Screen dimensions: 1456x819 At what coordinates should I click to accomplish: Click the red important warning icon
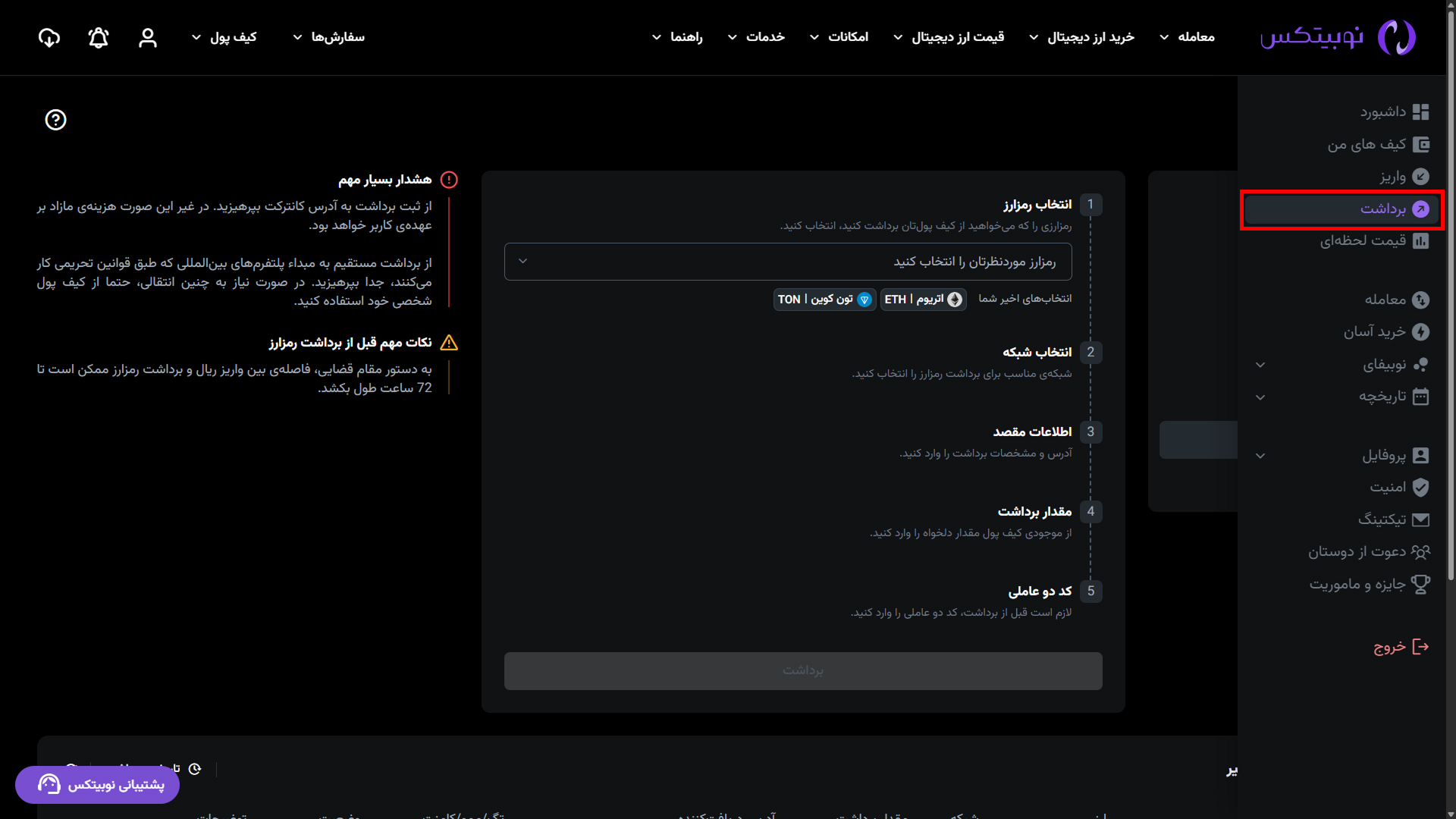449,180
